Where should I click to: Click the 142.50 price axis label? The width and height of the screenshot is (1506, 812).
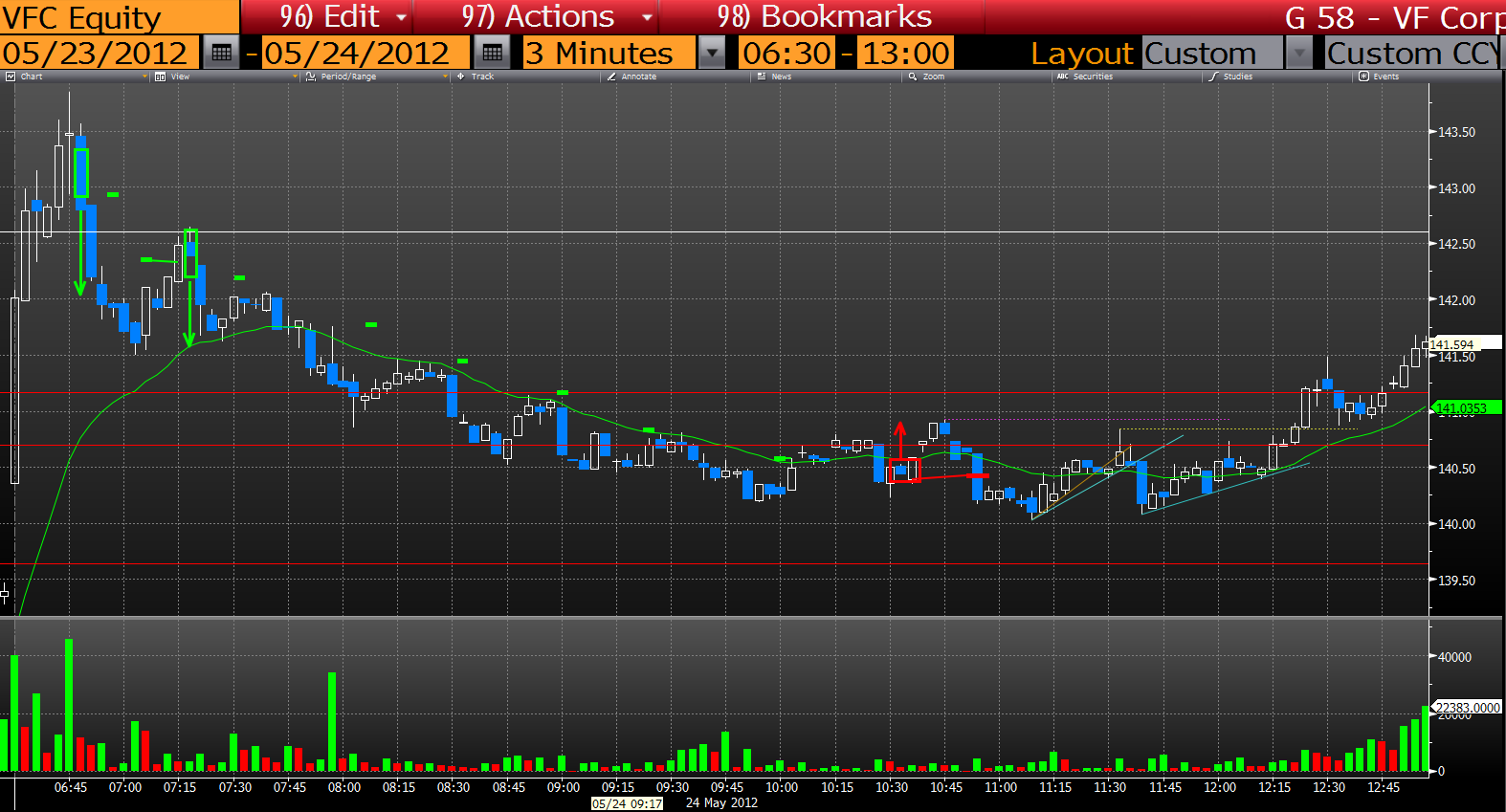click(x=1457, y=244)
